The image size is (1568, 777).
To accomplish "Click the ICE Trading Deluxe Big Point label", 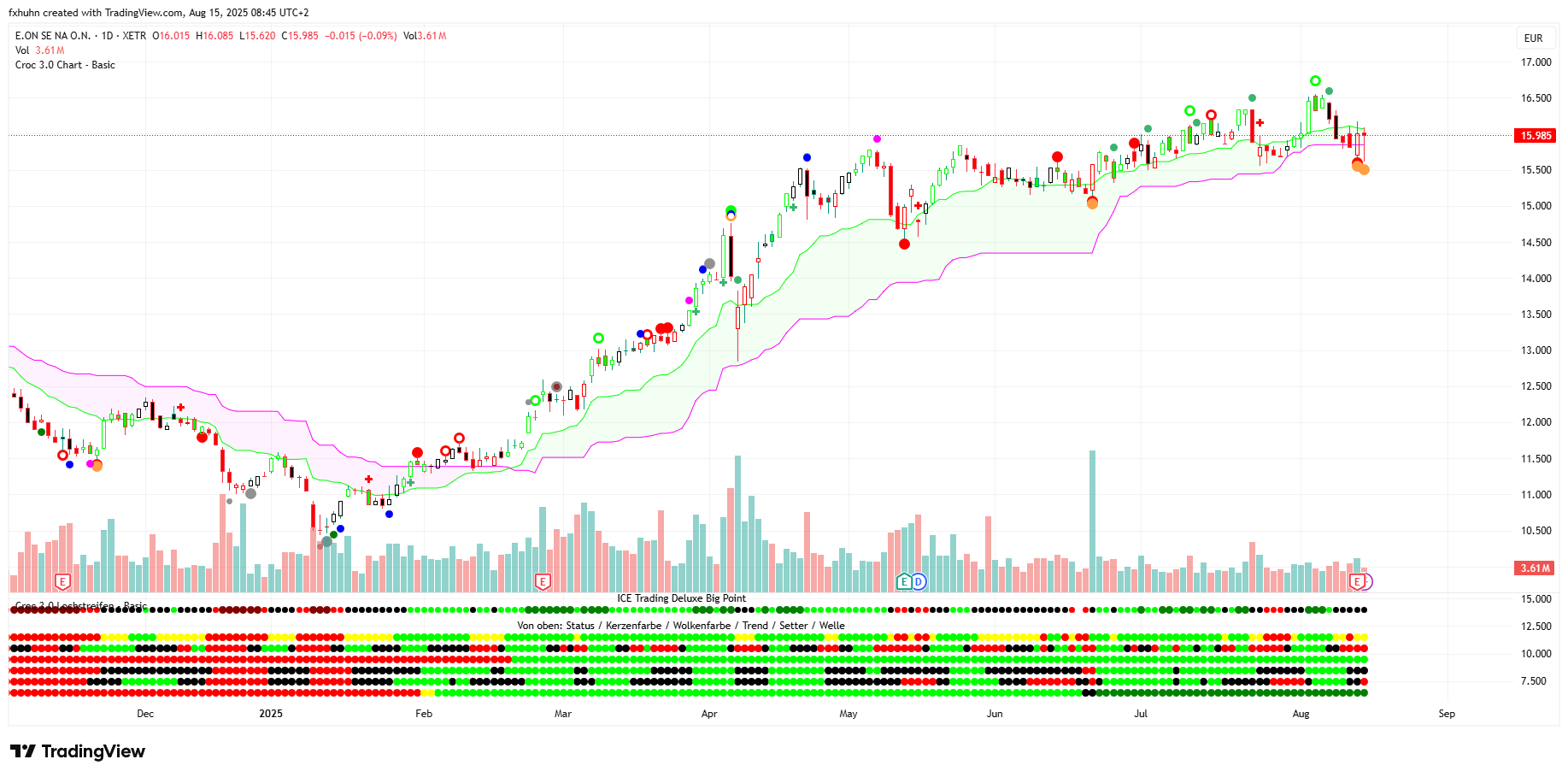I will pos(681,598).
